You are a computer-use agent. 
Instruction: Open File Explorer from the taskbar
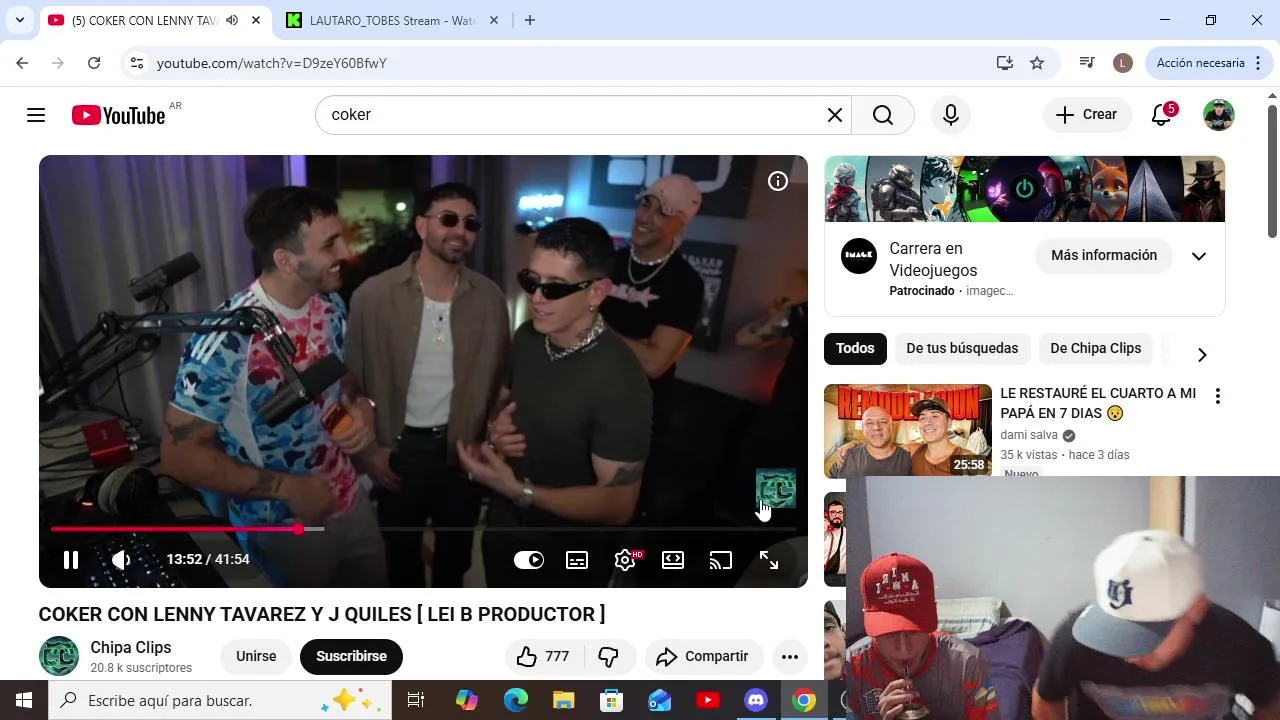coord(564,701)
